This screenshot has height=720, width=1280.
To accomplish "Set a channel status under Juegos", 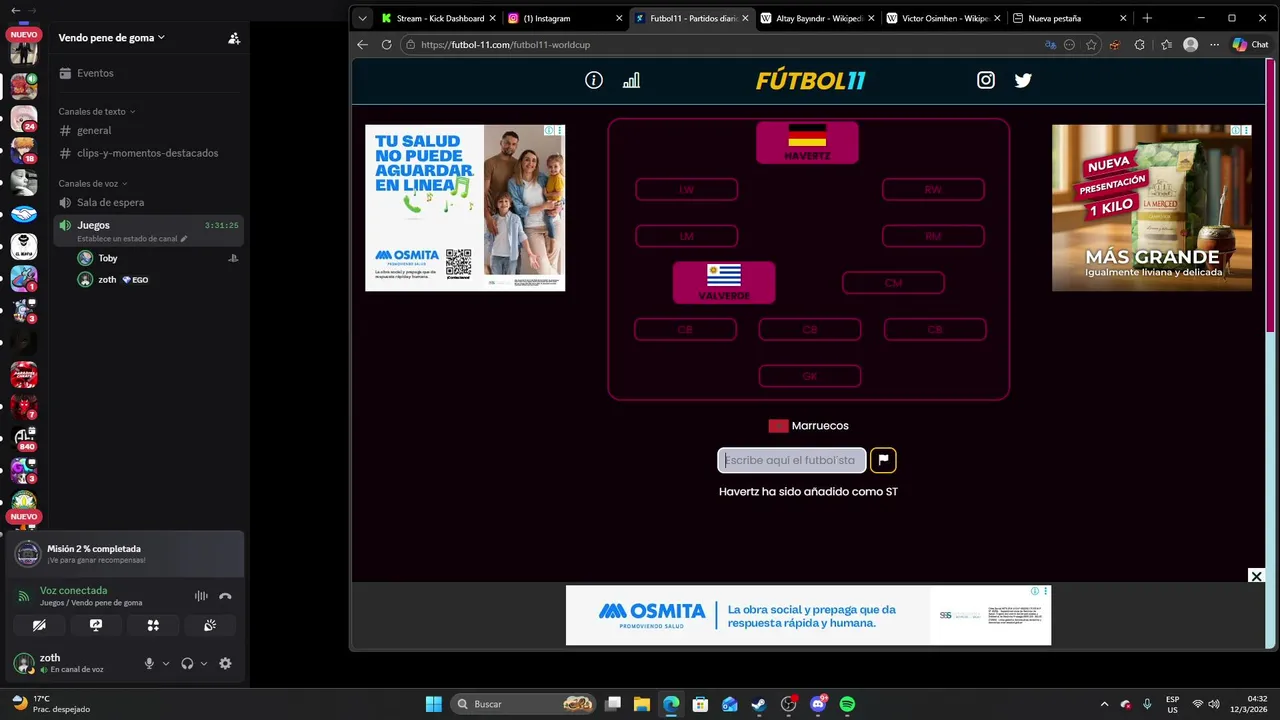I will (132, 239).
